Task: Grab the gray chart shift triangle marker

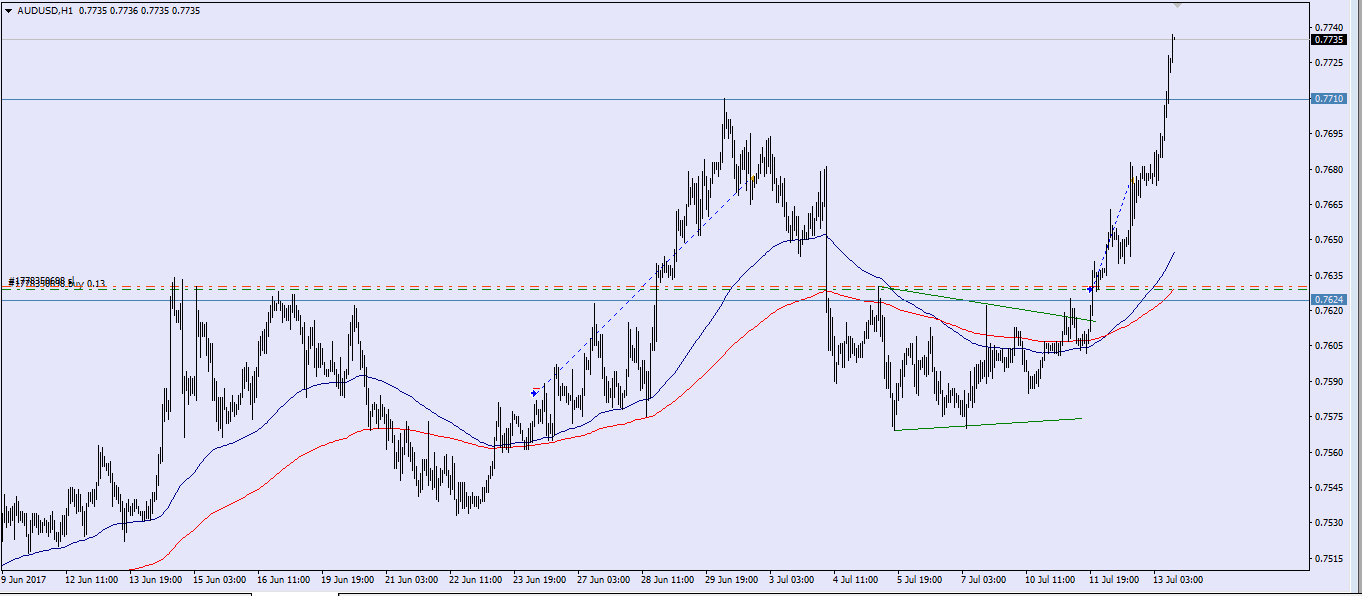Action: click(x=1177, y=6)
